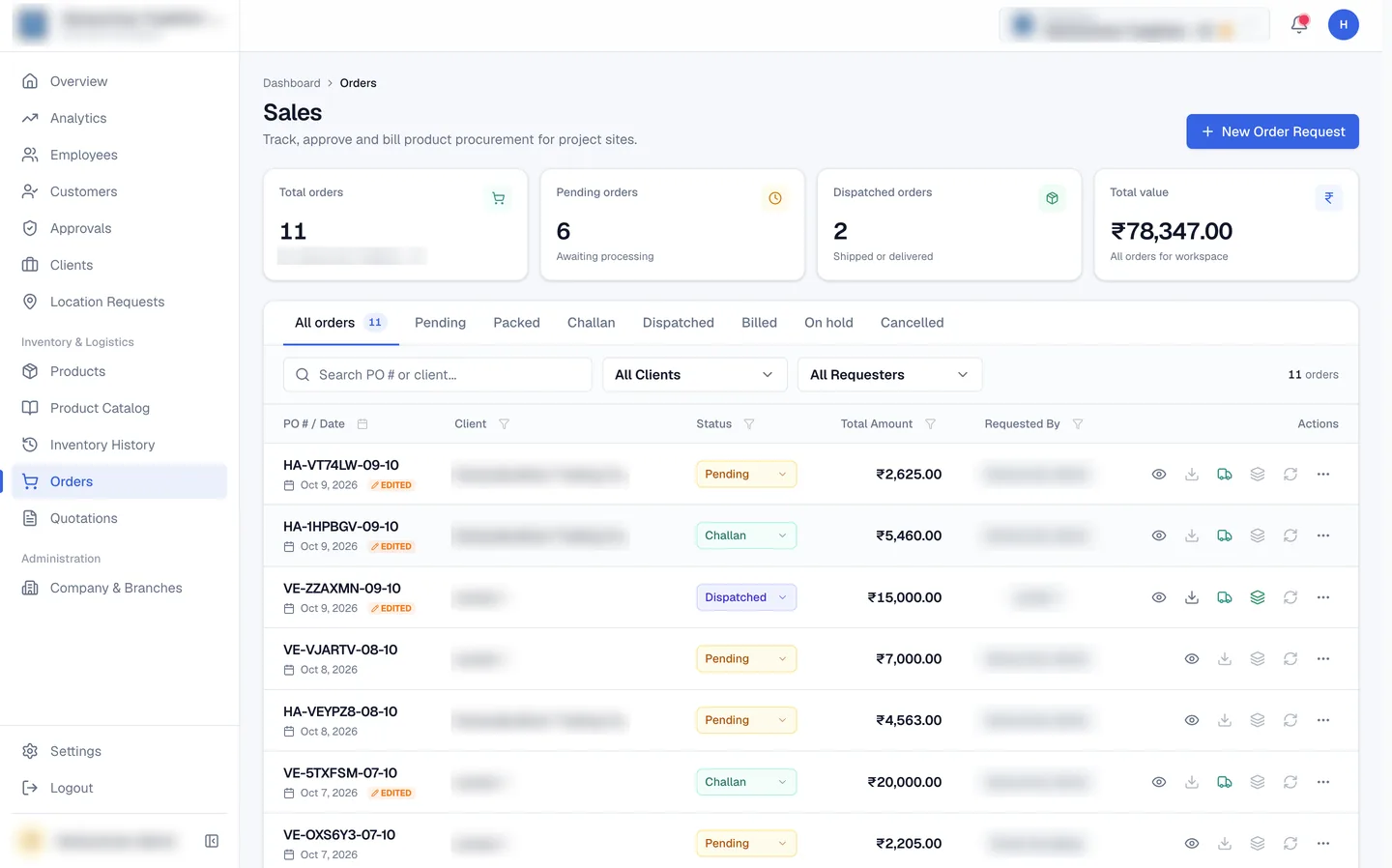1392x868 pixels.
Task: View order VE-OXS6Y3-07-10 with eye icon
Action: click(x=1192, y=844)
